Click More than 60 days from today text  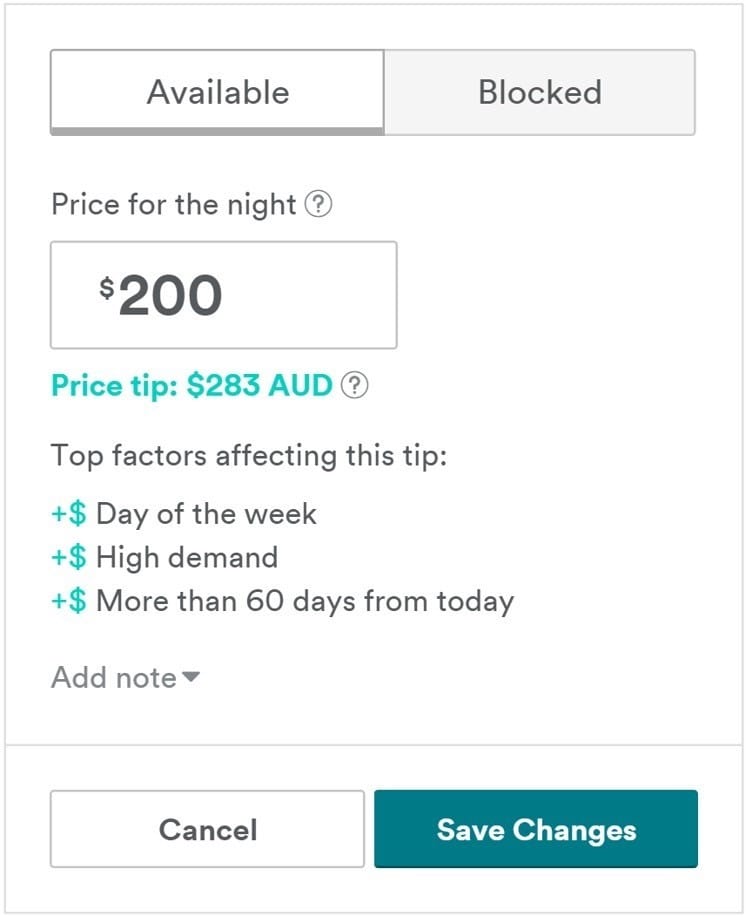(305, 602)
